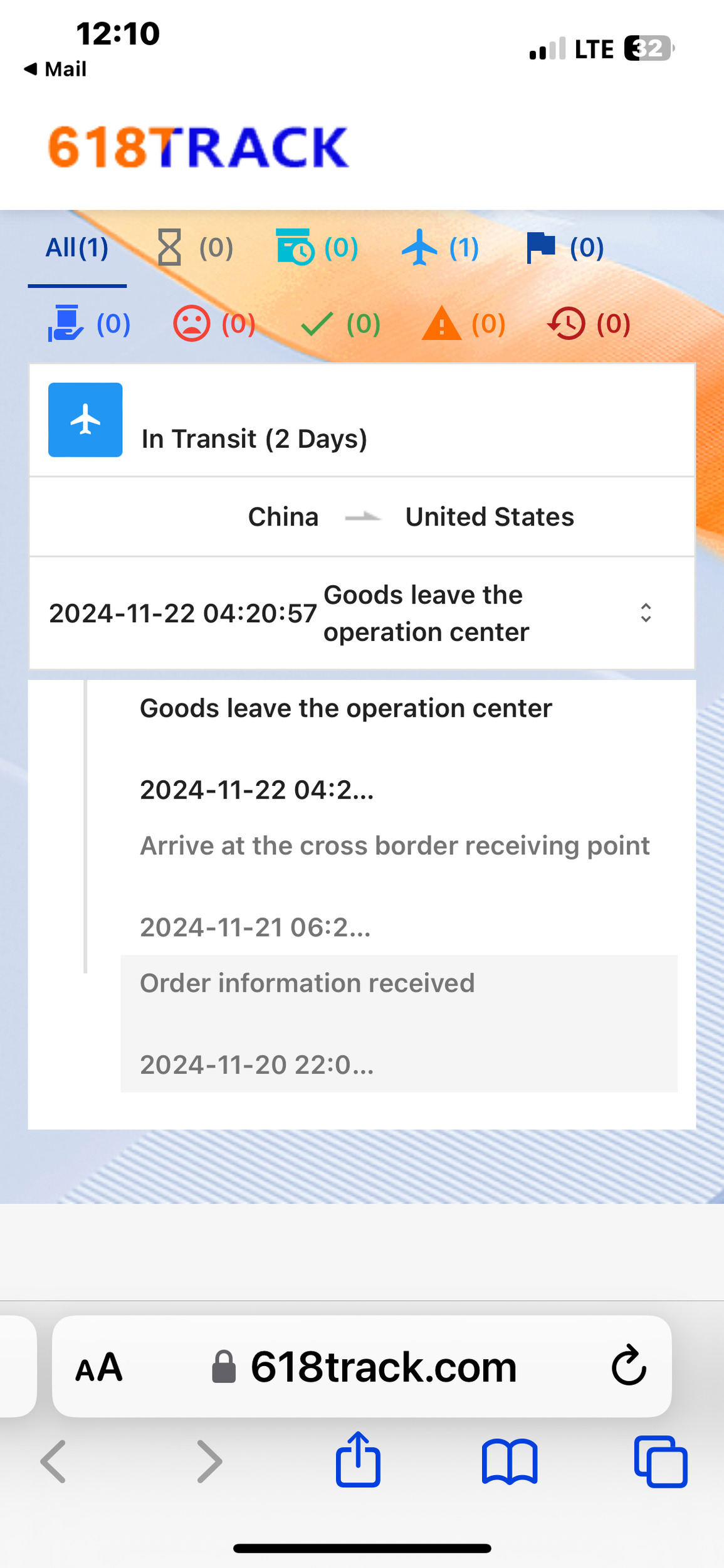
Task: Filter by undelivered sad face icon
Action: (x=214, y=324)
